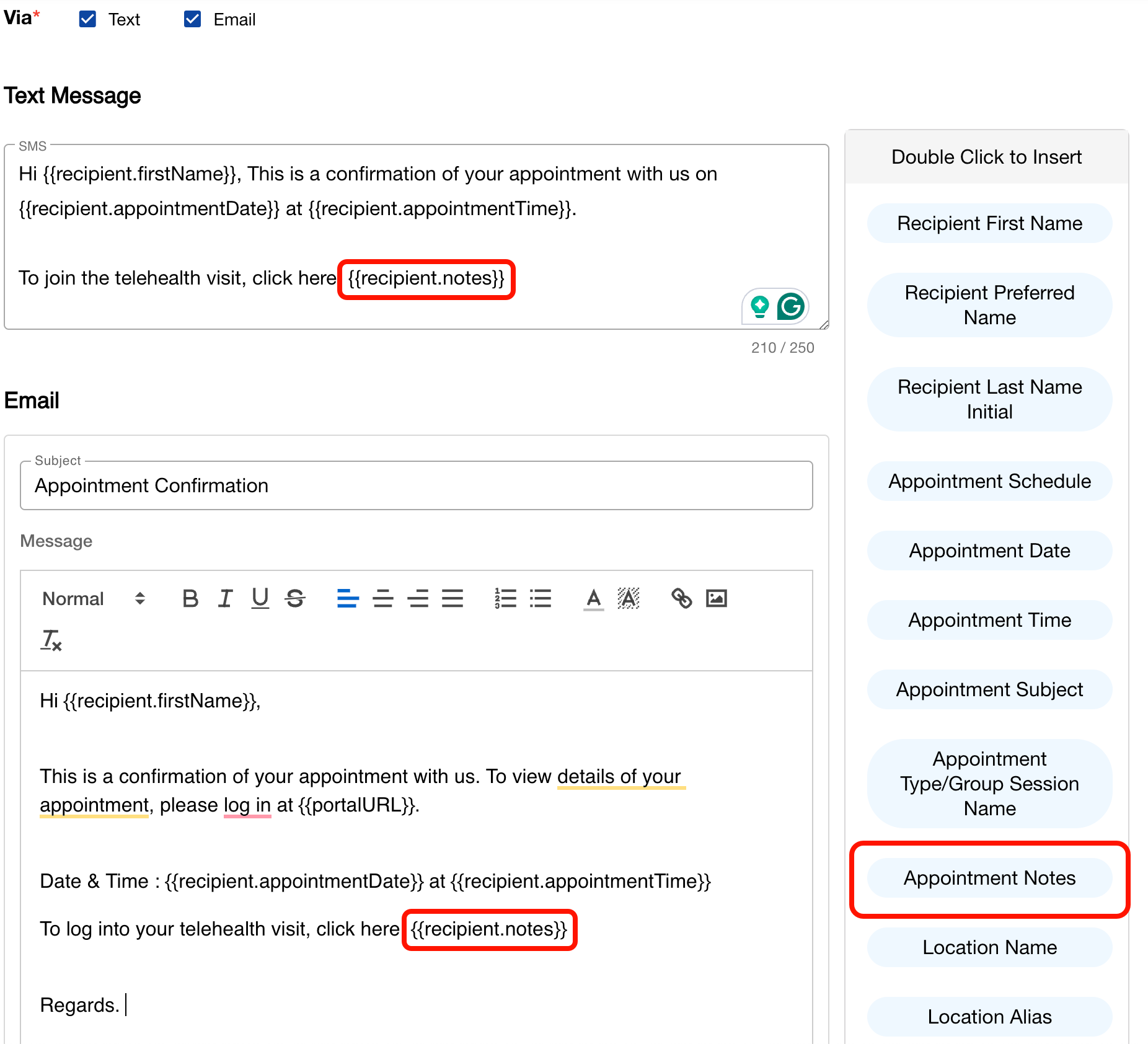Viewport: 1148px width, 1044px height.
Task: Insert a hyperlink in the message
Action: 681,598
